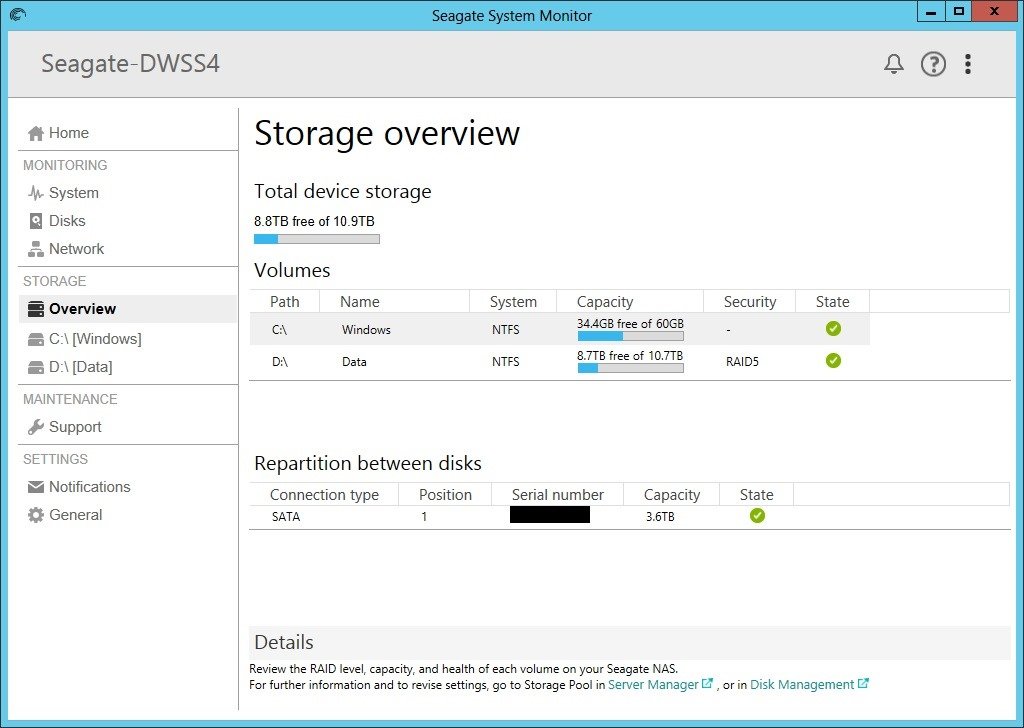Click the Position column header
This screenshot has width=1024, height=728.
[x=445, y=495]
